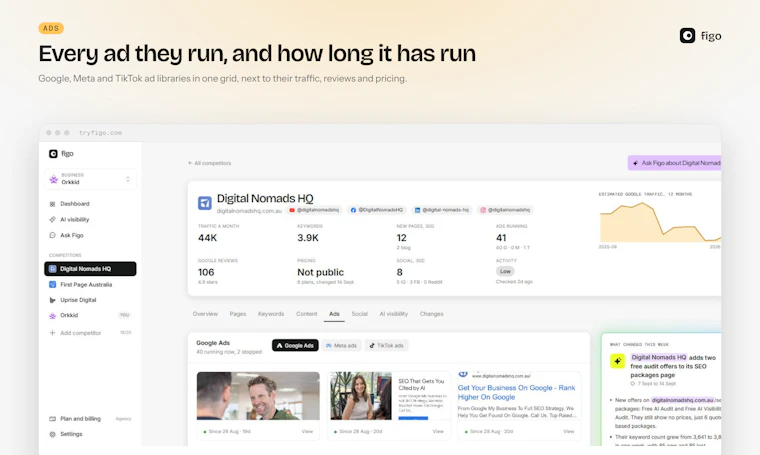The width and height of the screenshot is (760, 455).
Task: Click the 41 ads running value
Action: coord(501,238)
